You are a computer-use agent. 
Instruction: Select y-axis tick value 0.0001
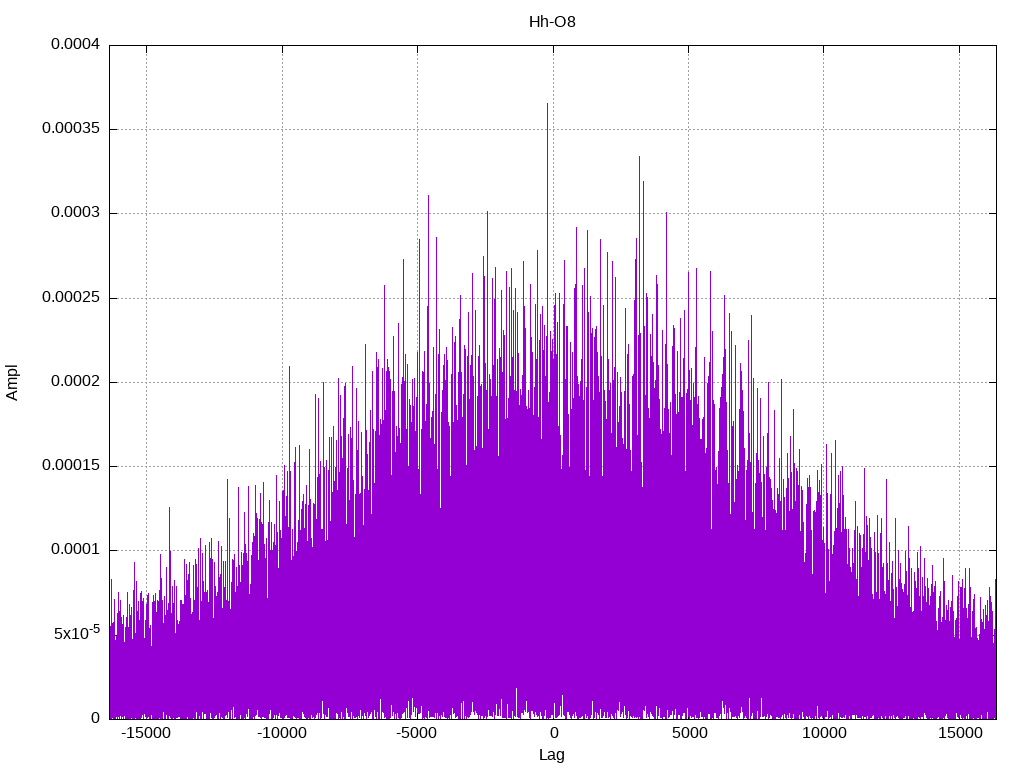[x=76, y=549]
